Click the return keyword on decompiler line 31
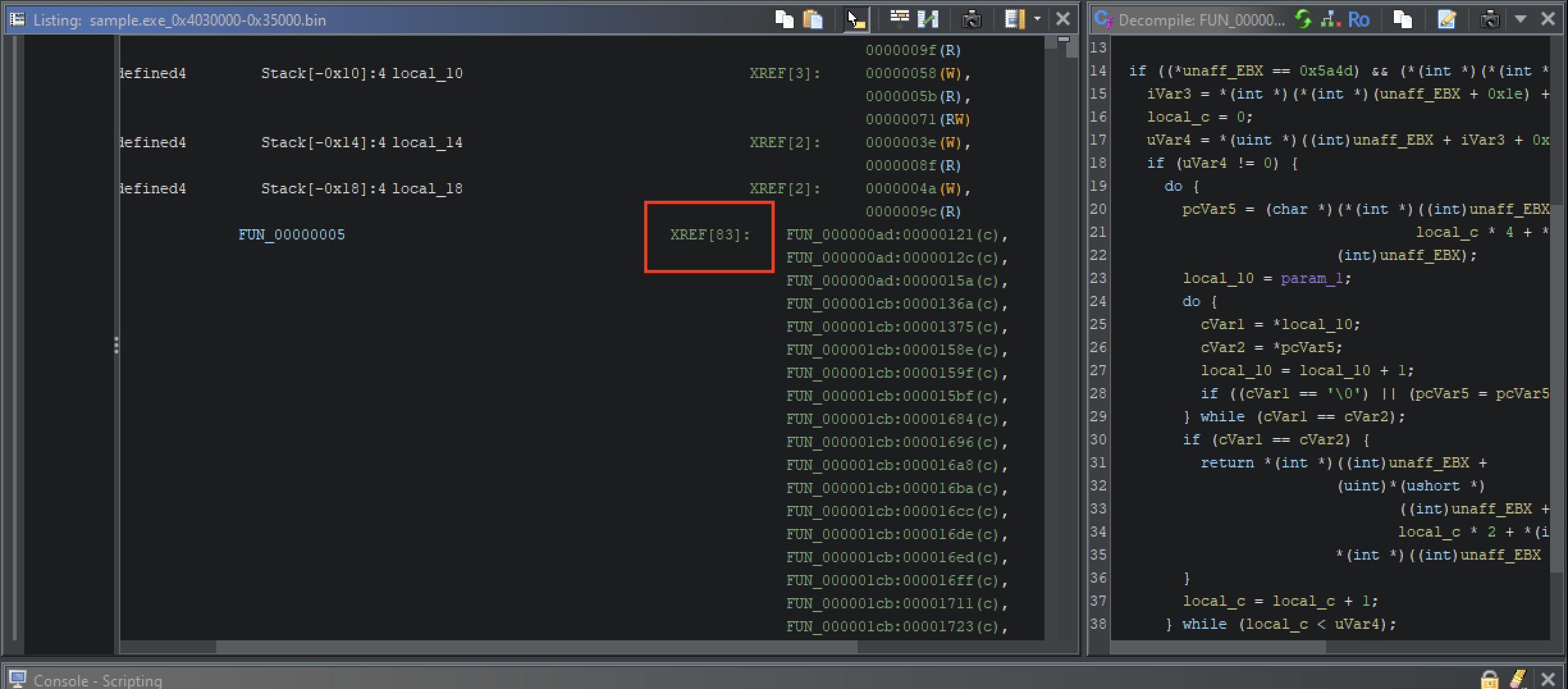The image size is (1568, 689). pyautogui.click(x=1228, y=463)
